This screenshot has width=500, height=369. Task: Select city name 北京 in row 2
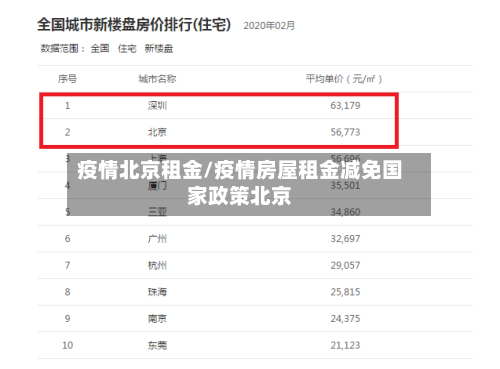click(157, 132)
